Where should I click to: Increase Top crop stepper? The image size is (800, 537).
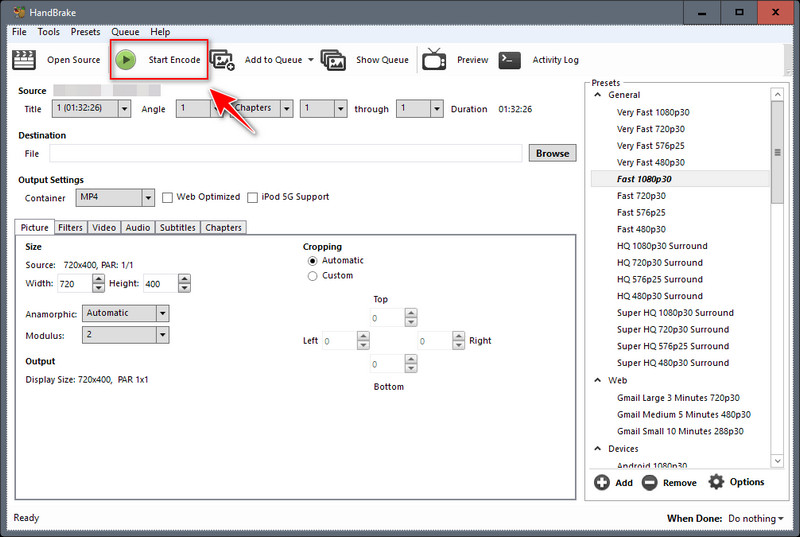coord(411,313)
